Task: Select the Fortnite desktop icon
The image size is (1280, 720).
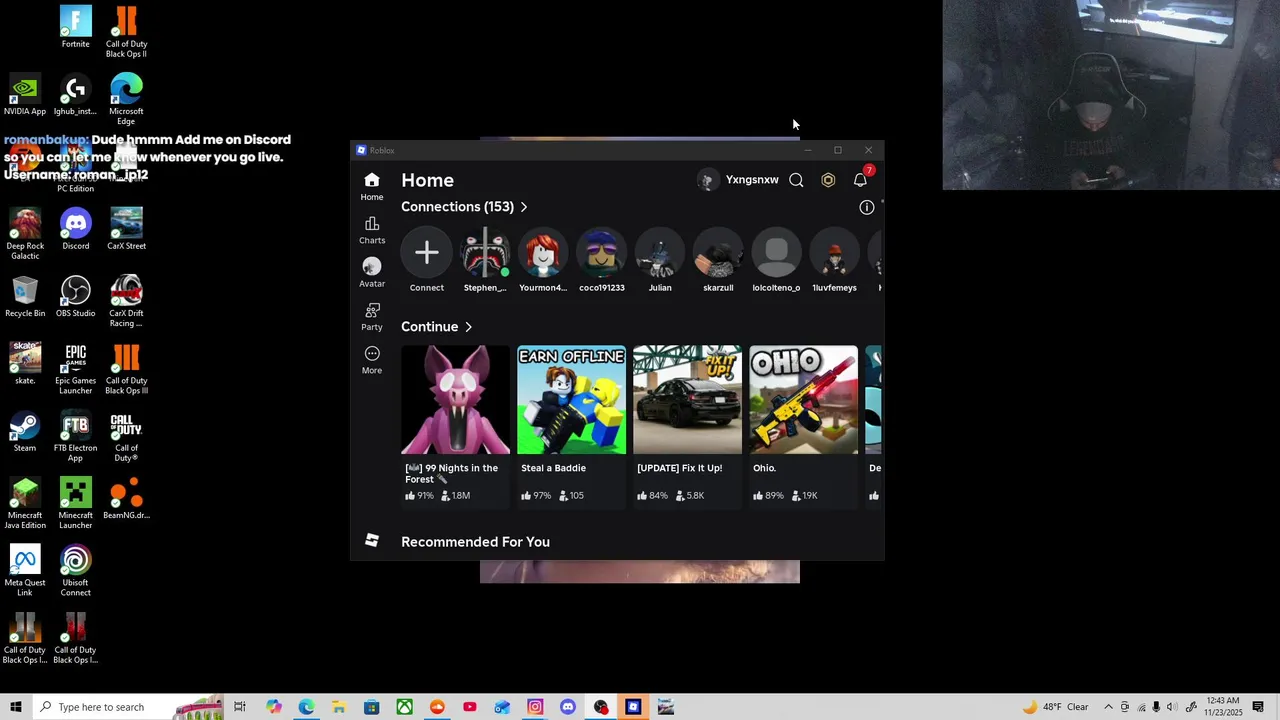Action: coord(75,27)
